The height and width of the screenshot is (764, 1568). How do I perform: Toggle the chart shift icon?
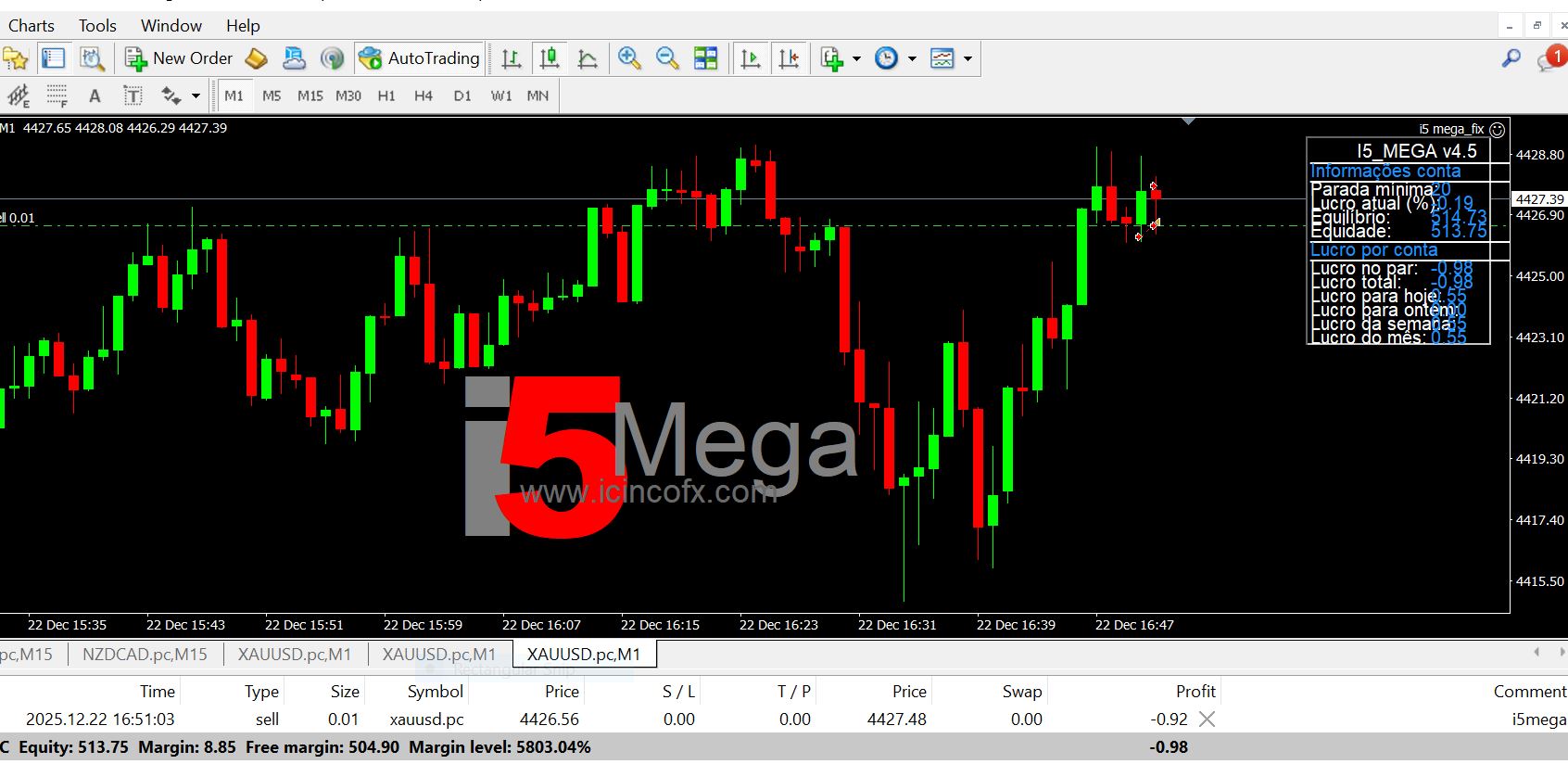pyautogui.click(x=789, y=58)
